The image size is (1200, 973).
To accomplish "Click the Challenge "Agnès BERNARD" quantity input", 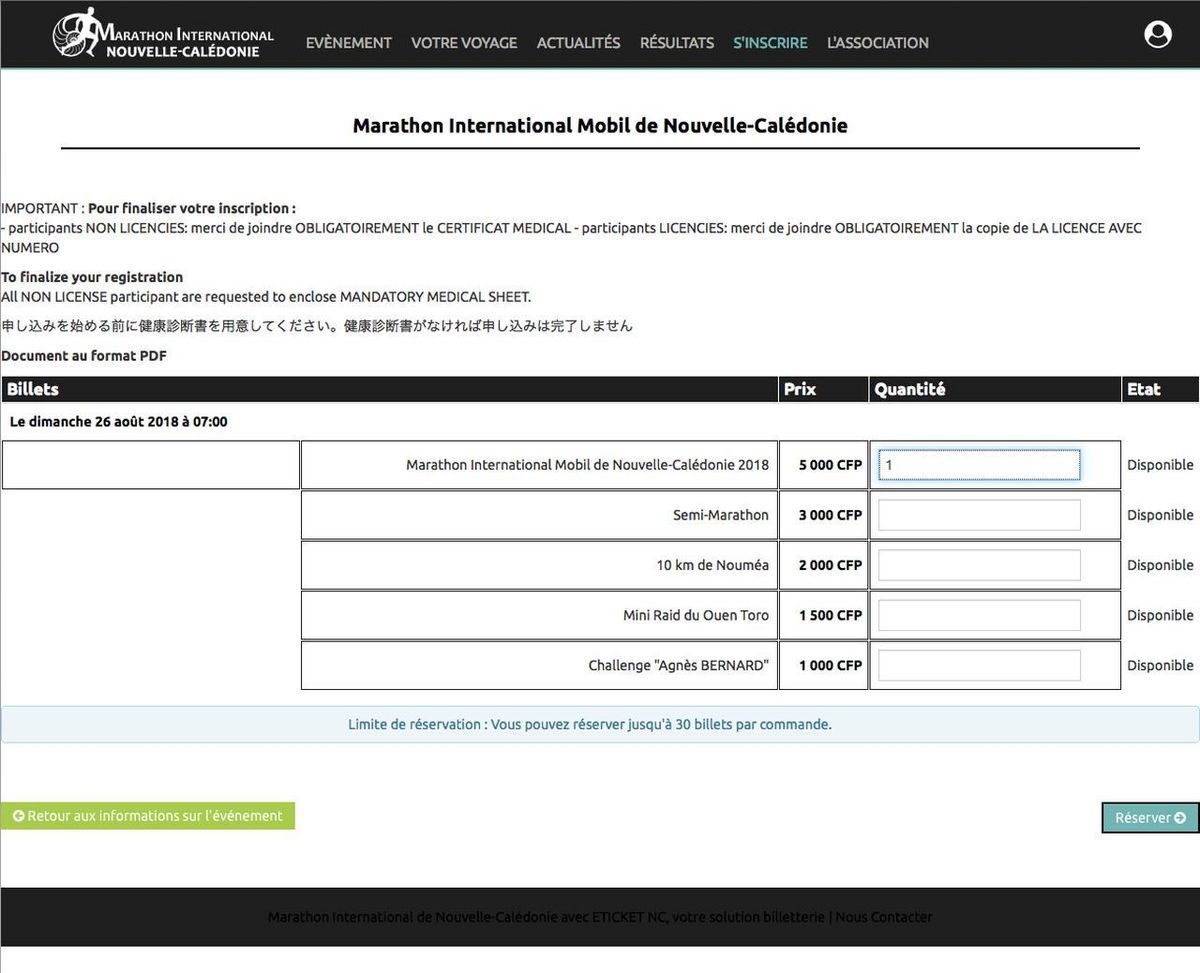I will (x=979, y=665).
